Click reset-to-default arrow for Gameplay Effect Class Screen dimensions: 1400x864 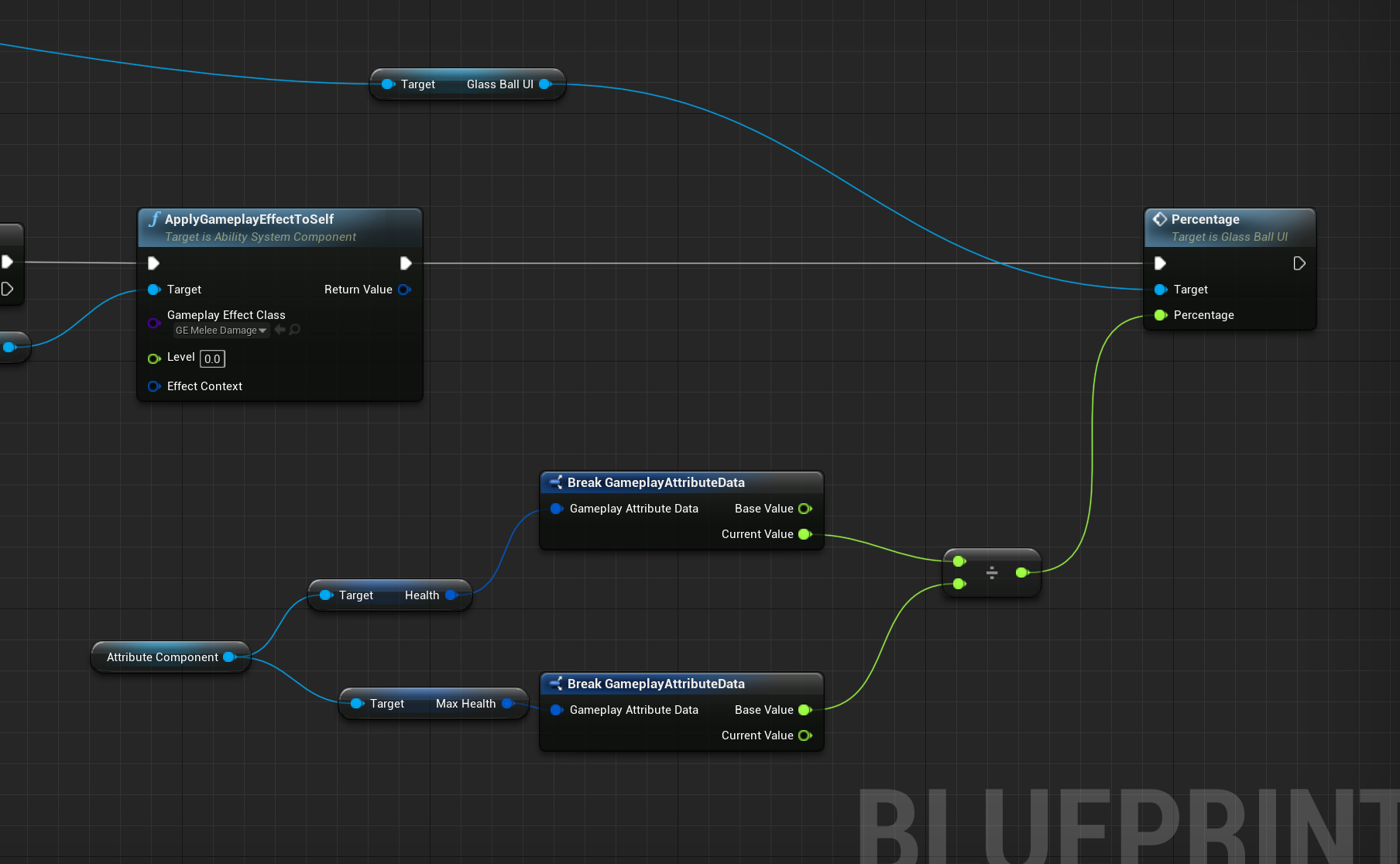click(x=280, y=329)
